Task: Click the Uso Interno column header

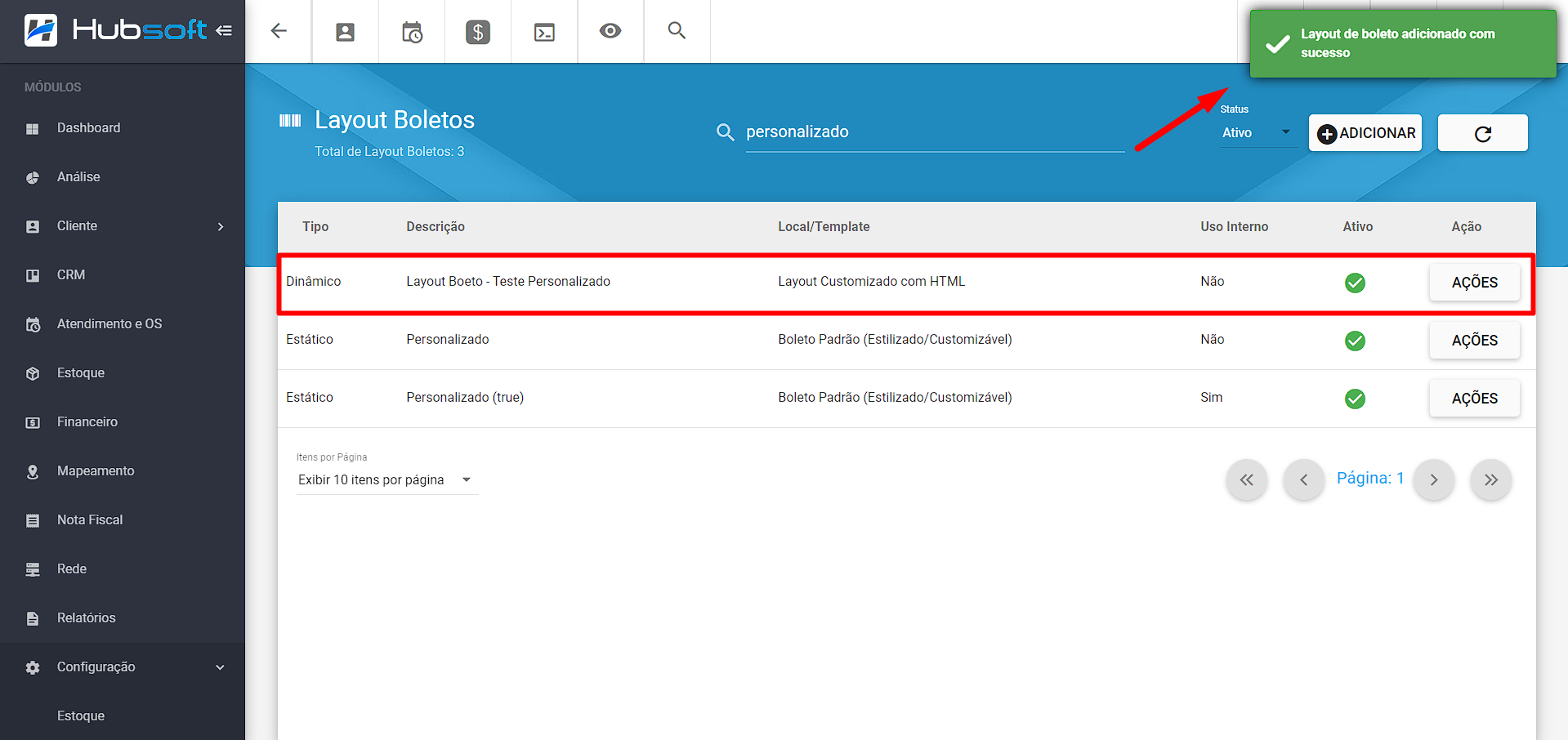Action: [x=1234, y=227]
